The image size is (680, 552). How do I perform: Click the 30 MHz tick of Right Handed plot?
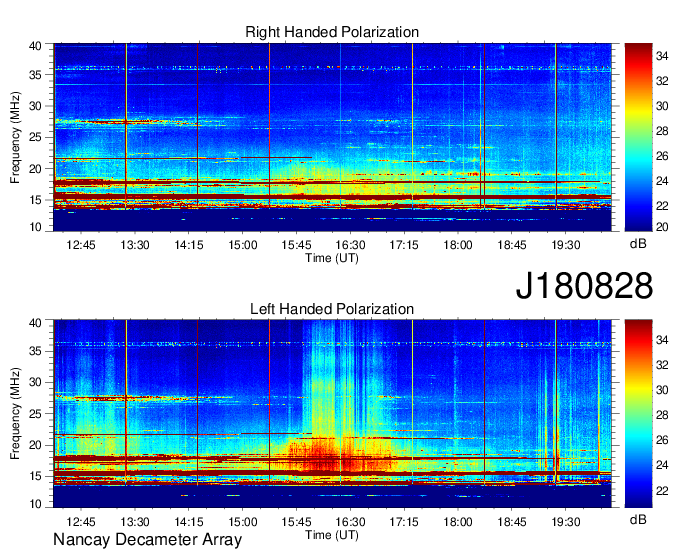[x=35, y=106]
